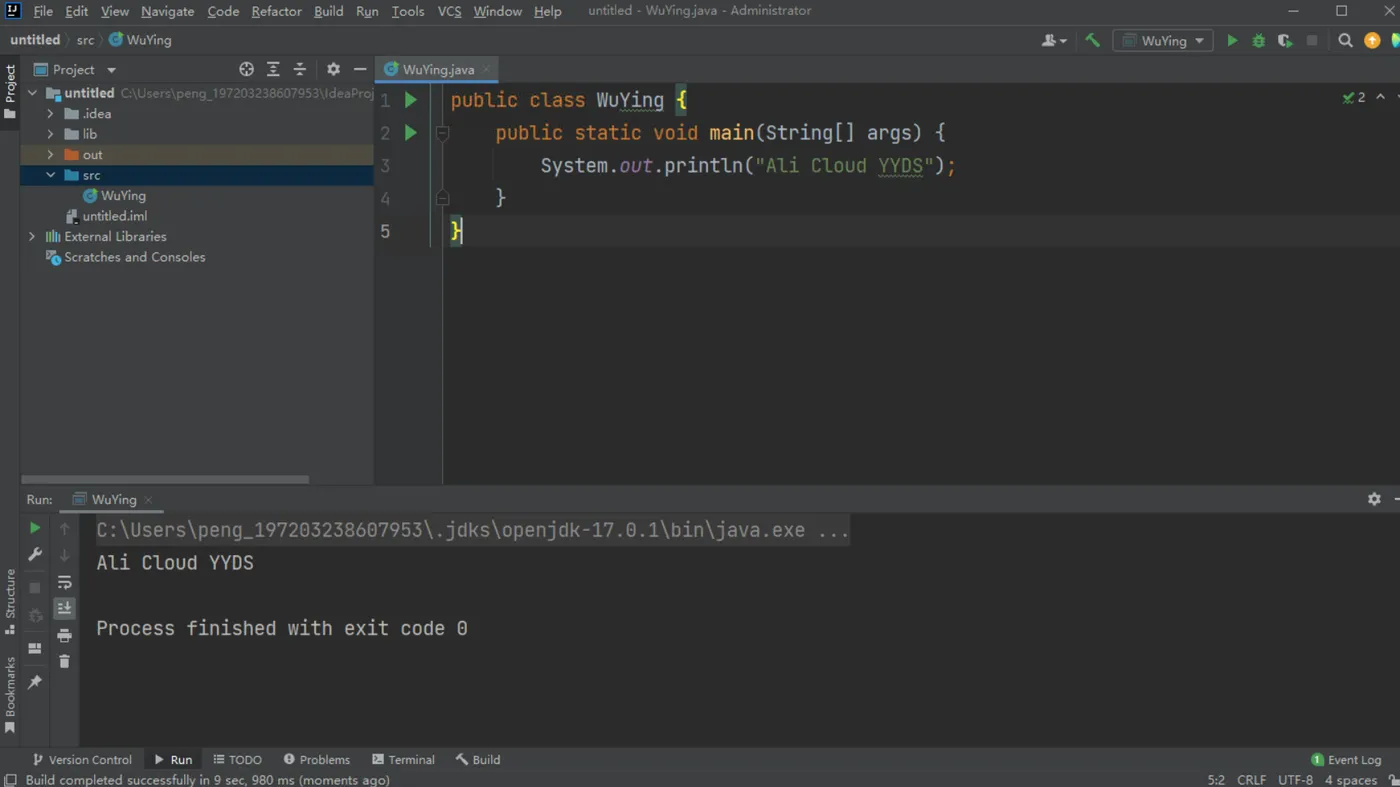Select opened file with the crosshair icon
The image size is (1400, 787).
pyautogui.click(x=246, y=69)
